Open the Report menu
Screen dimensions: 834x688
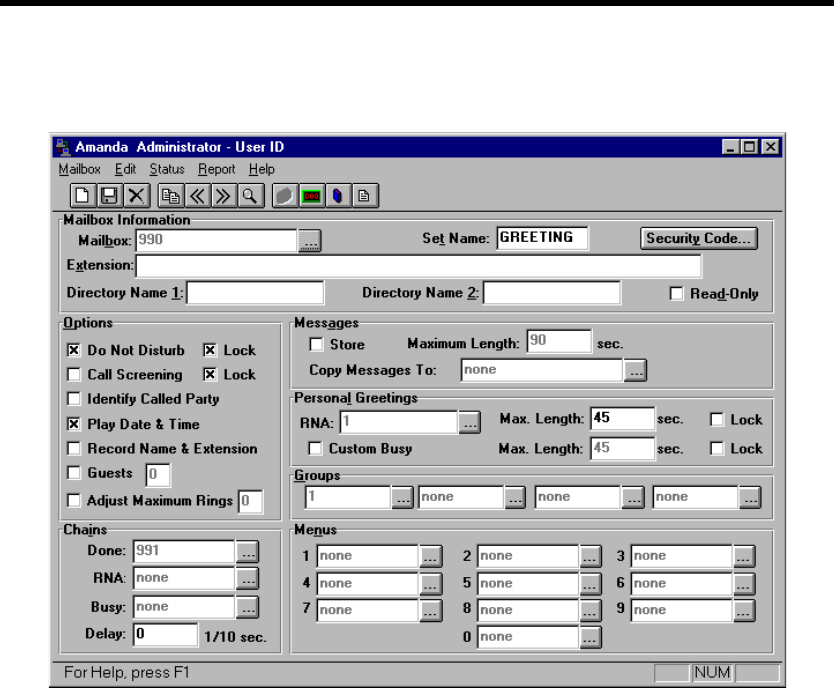pos(216,170)
